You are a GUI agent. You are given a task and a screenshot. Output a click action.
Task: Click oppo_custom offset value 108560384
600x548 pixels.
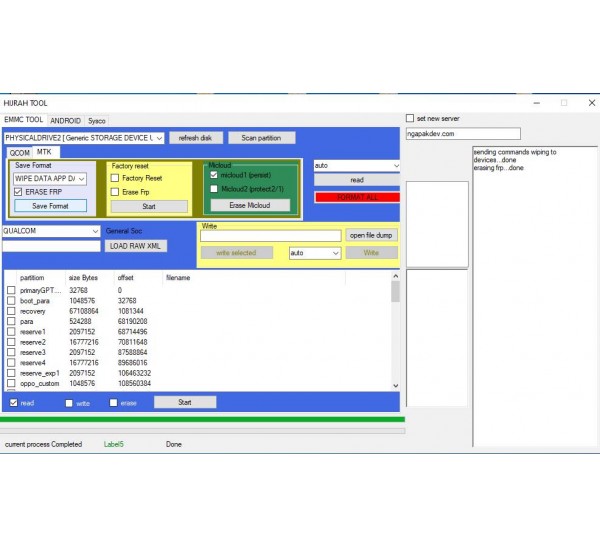click(134, 383)
